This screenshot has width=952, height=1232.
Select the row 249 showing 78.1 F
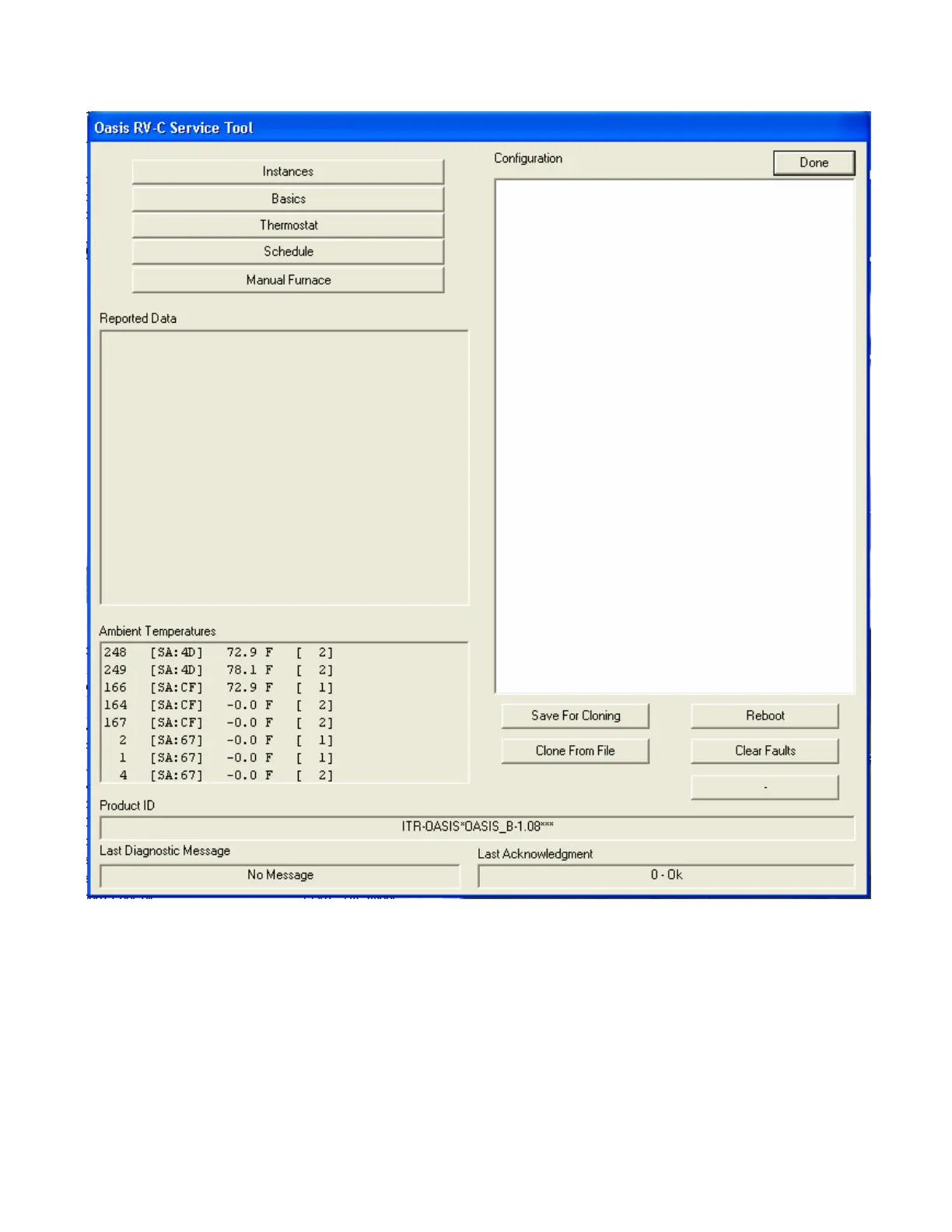point(219,670)
